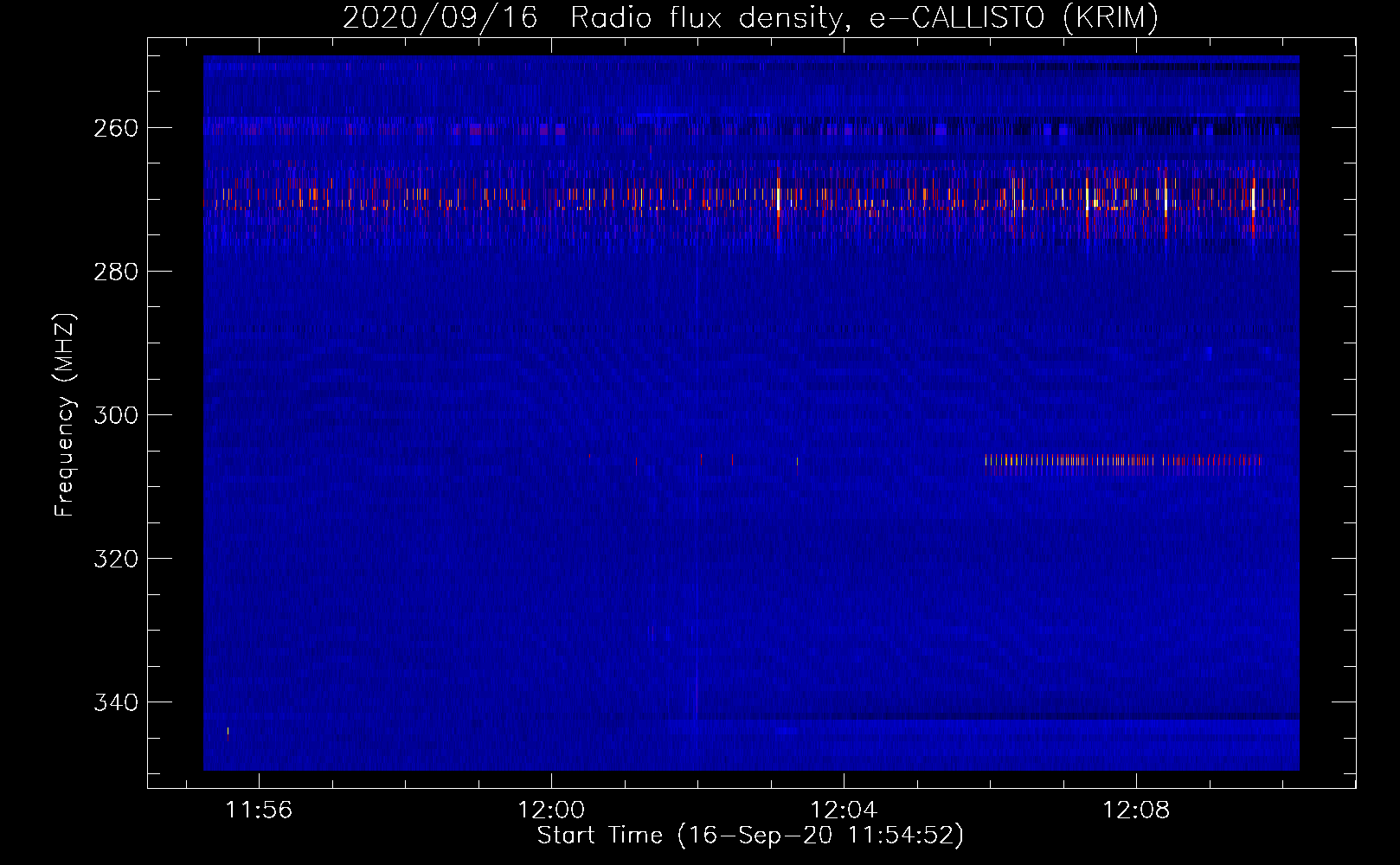The width and height of the screenshot is (1400, 865).
Task: Click the 280 frequency tick label
Action: coord(115,272)
